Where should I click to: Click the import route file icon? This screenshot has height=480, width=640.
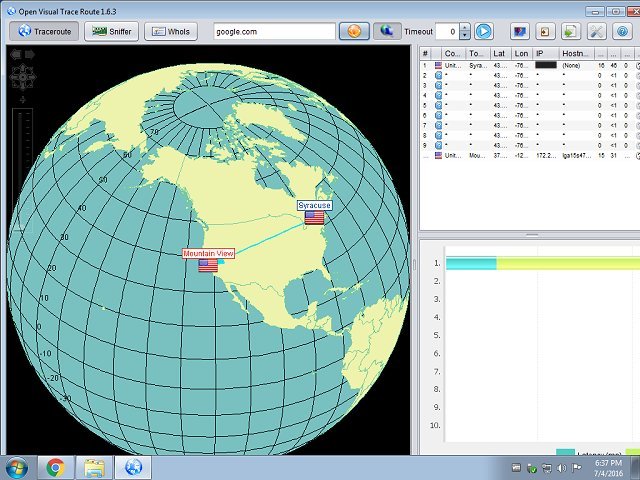click(545, 31)
